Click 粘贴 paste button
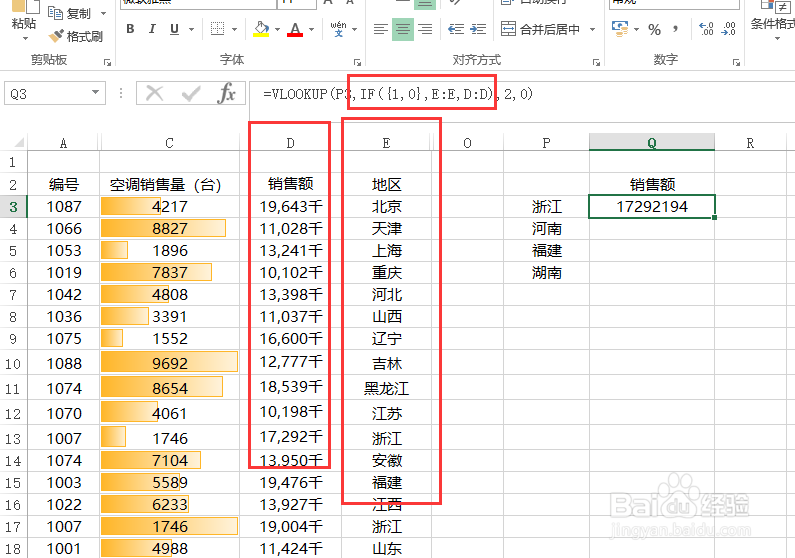The image size is (795, 558). 24,20
